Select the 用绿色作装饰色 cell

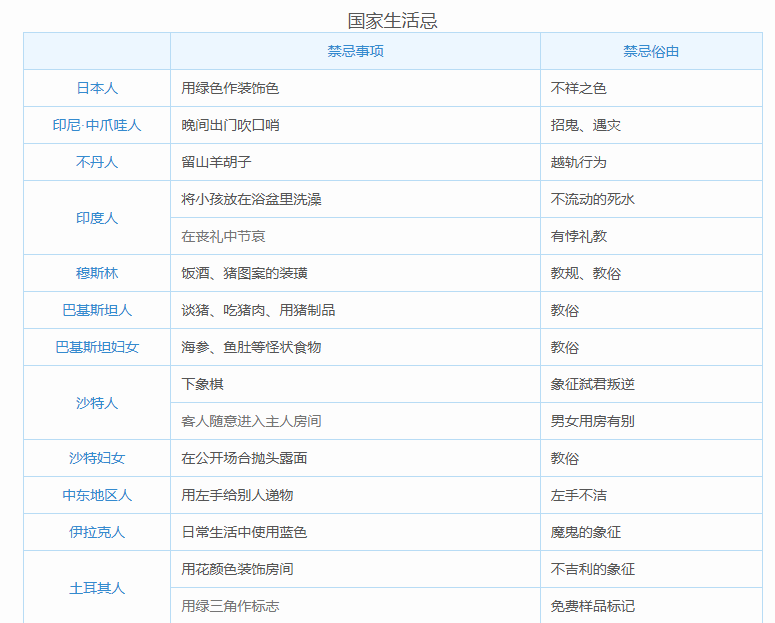click(x=230, y=88)
